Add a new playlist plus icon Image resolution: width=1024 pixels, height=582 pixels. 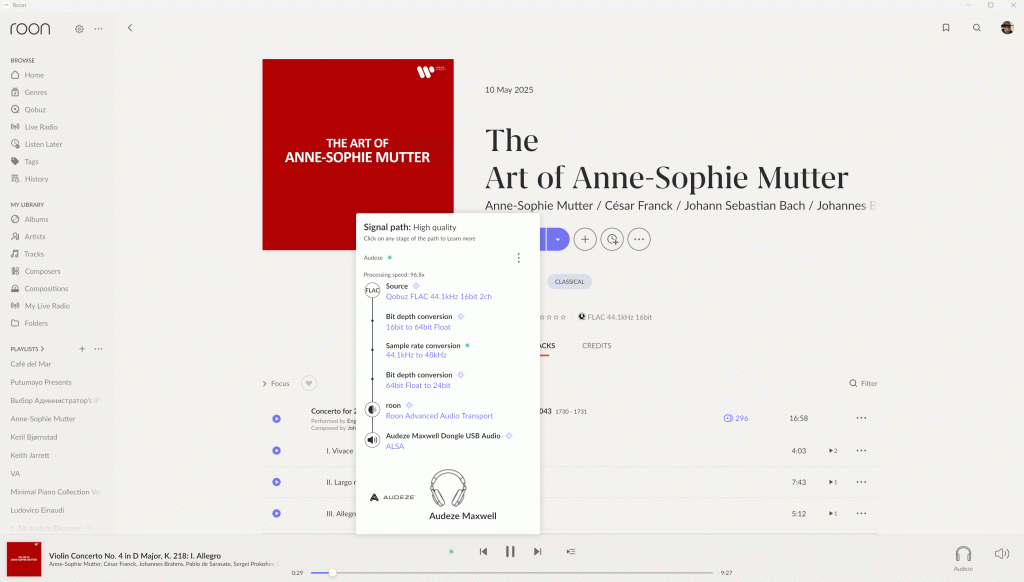pos(82,349)
